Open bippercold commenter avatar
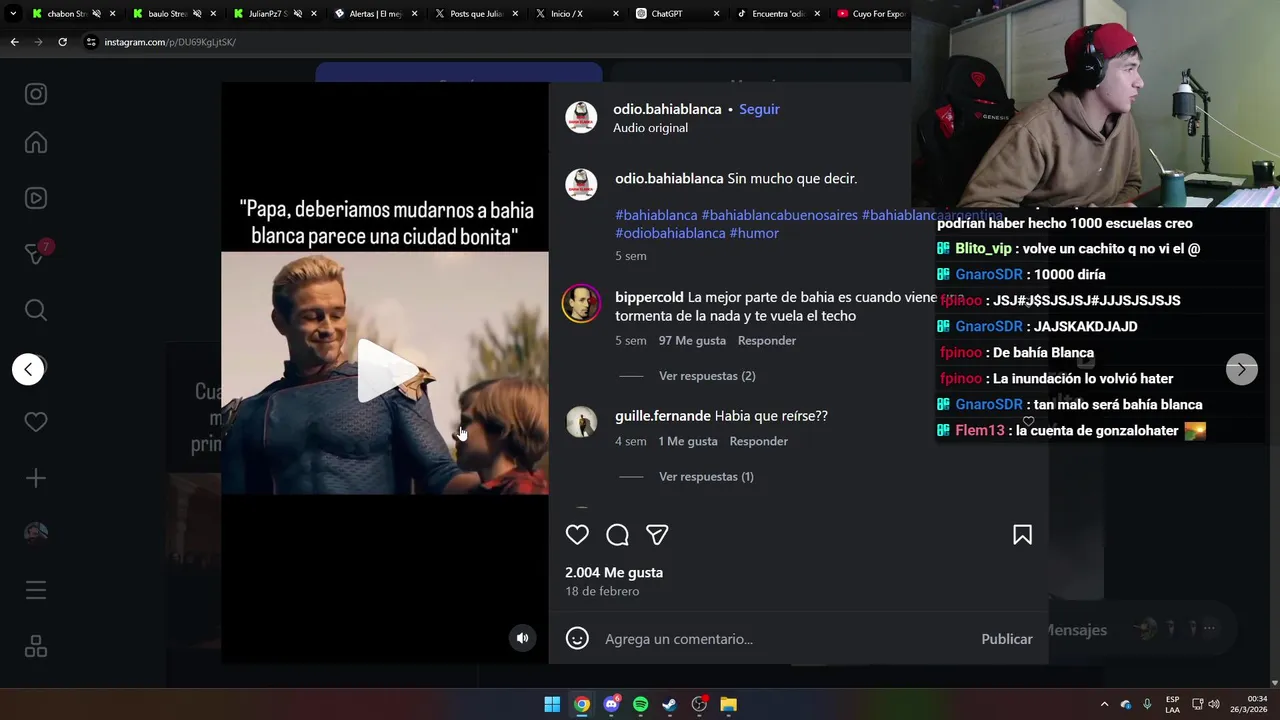The image size is (1280, 720). 581,303
